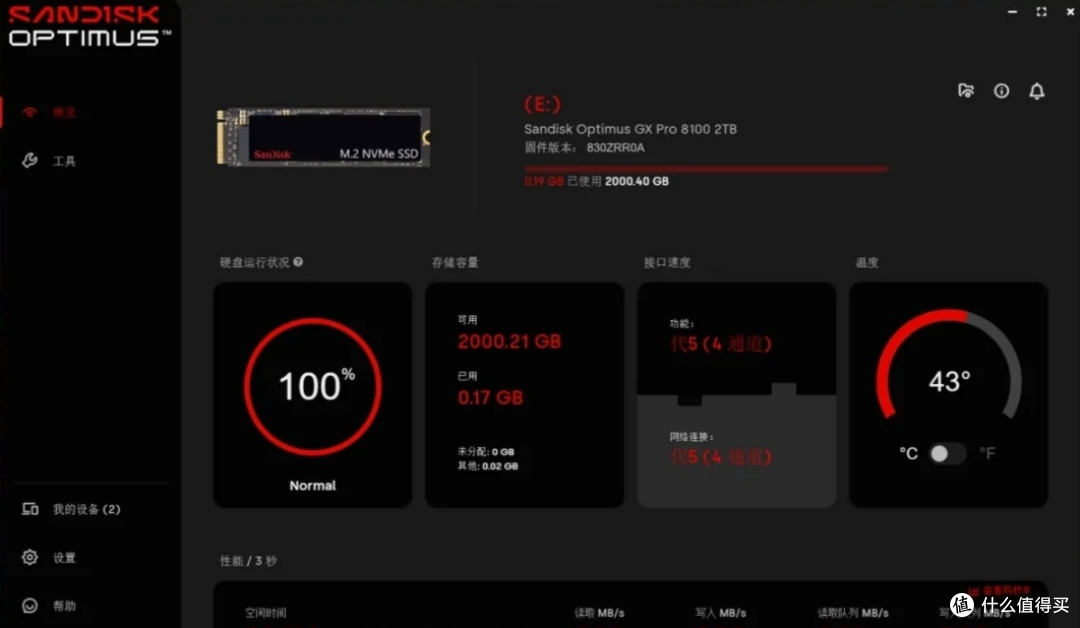The height and width of the screenshot is (628, 1080).
Task: Open the 工具 wrench icon in sidebar
Action: [30, 160]
